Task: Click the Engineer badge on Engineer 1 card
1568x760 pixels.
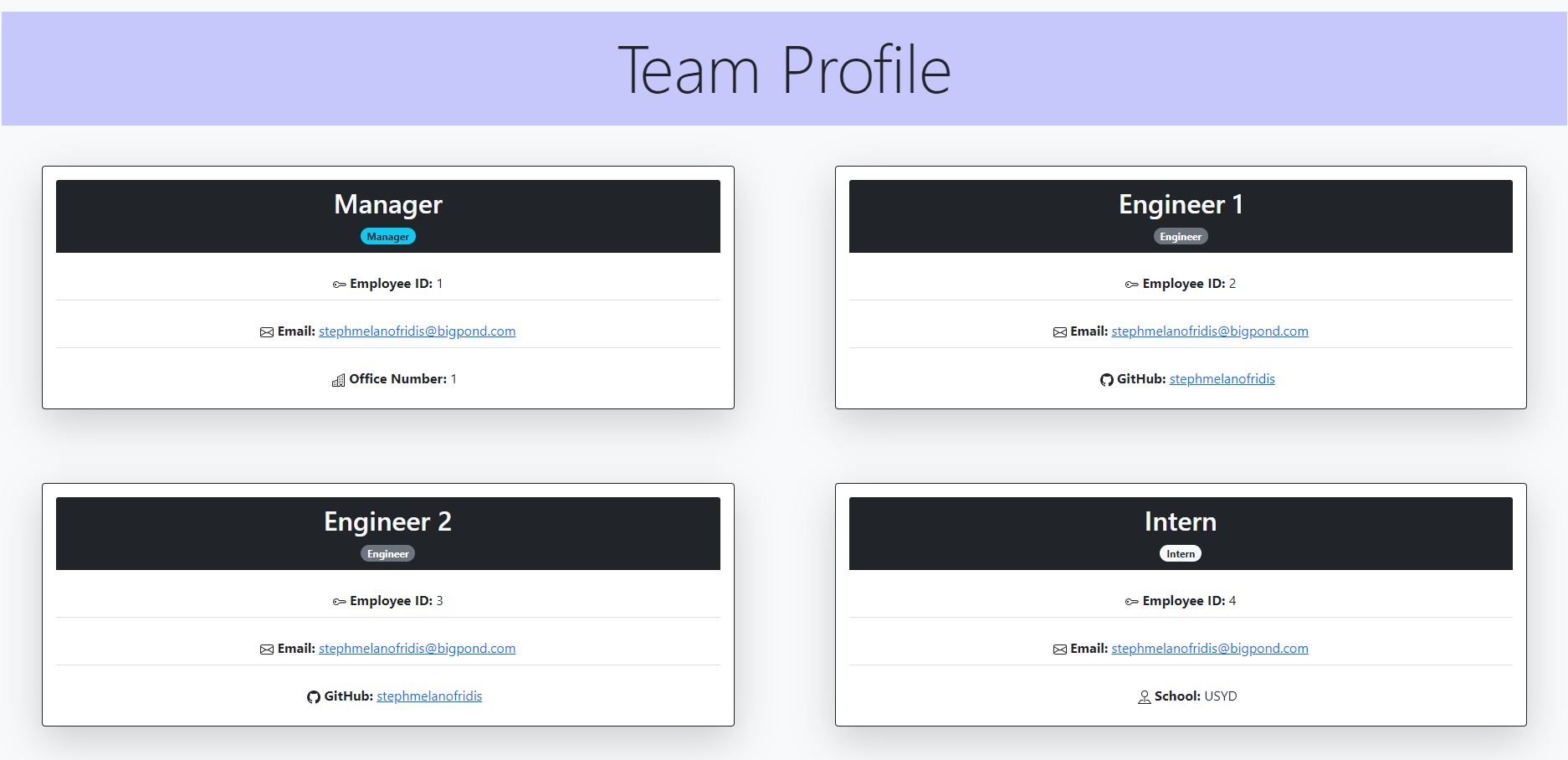Action: click(1181, 236)
